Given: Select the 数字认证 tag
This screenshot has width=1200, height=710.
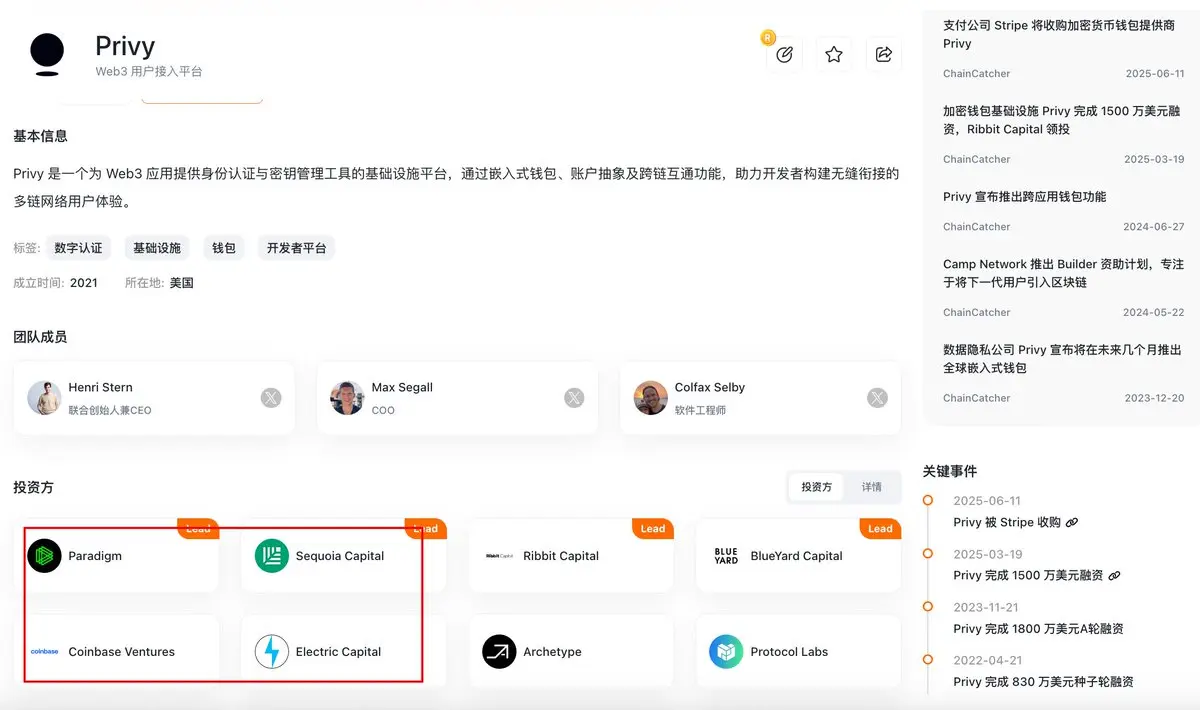Looking at the screenshot, I should tap(79, 248).
